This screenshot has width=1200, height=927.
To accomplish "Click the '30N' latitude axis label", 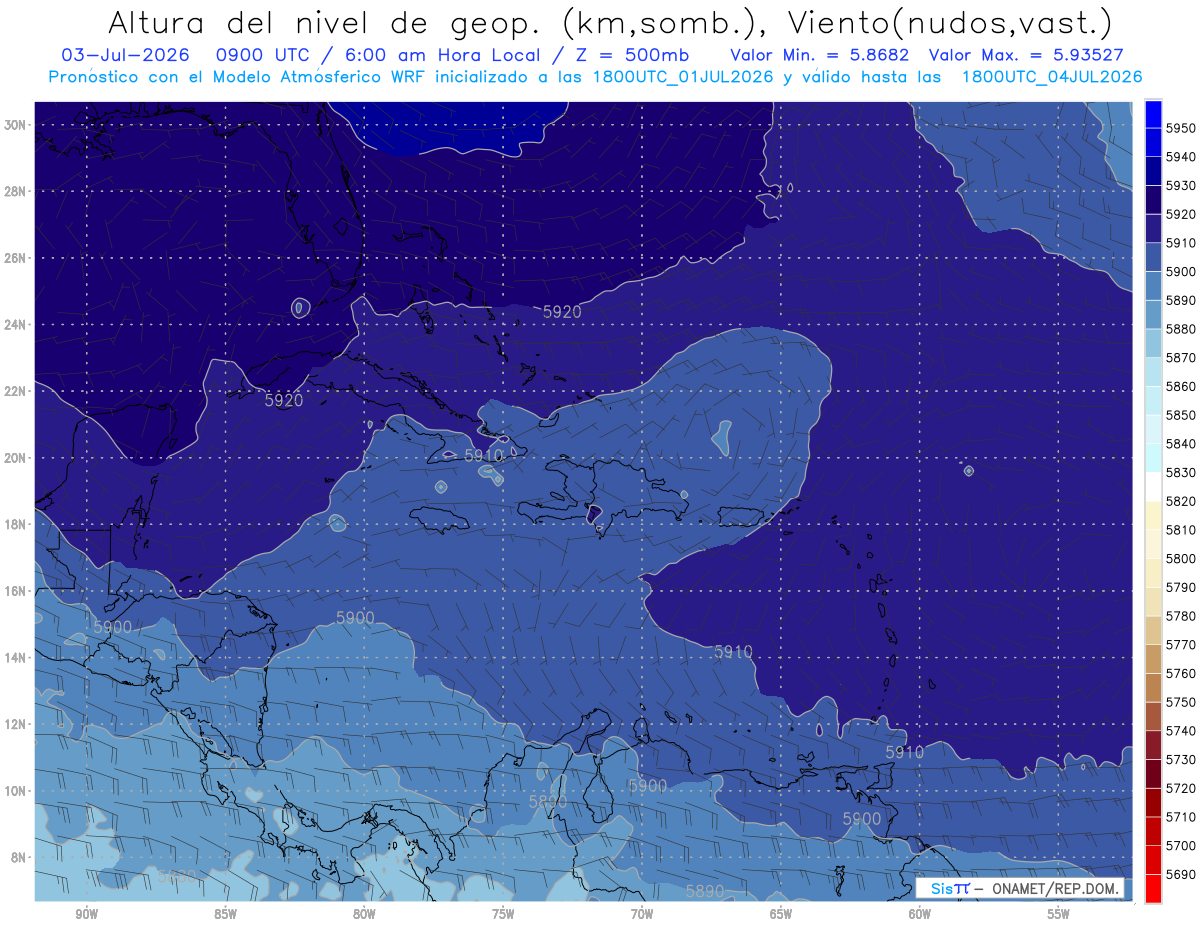I will coord(15,125).
